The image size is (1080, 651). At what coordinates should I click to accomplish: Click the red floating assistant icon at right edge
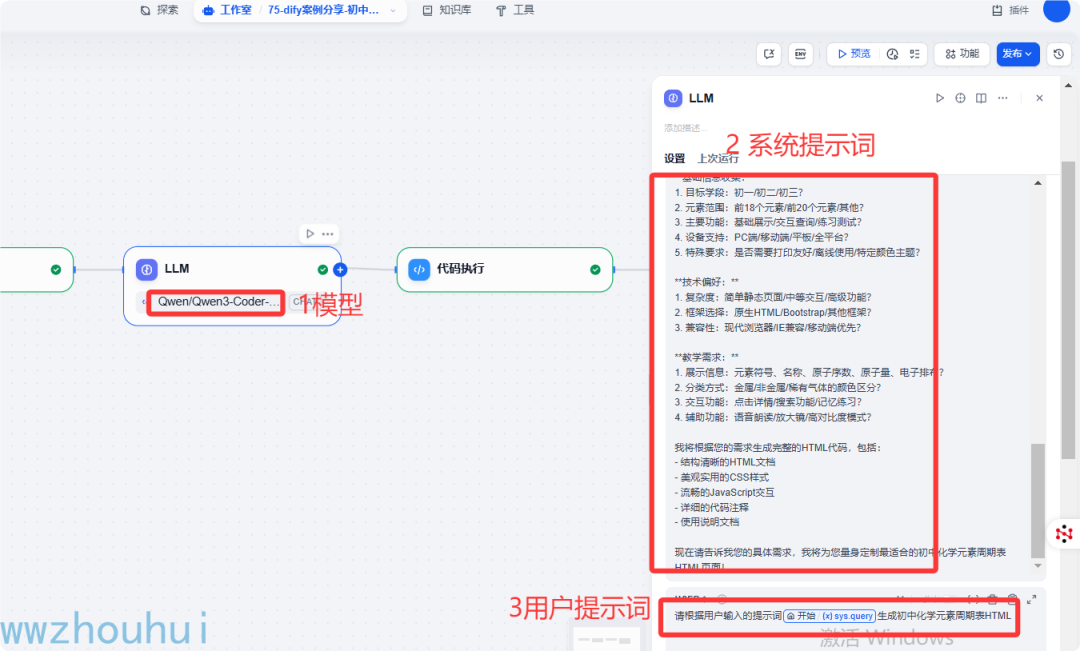[x=1064, y=534]
